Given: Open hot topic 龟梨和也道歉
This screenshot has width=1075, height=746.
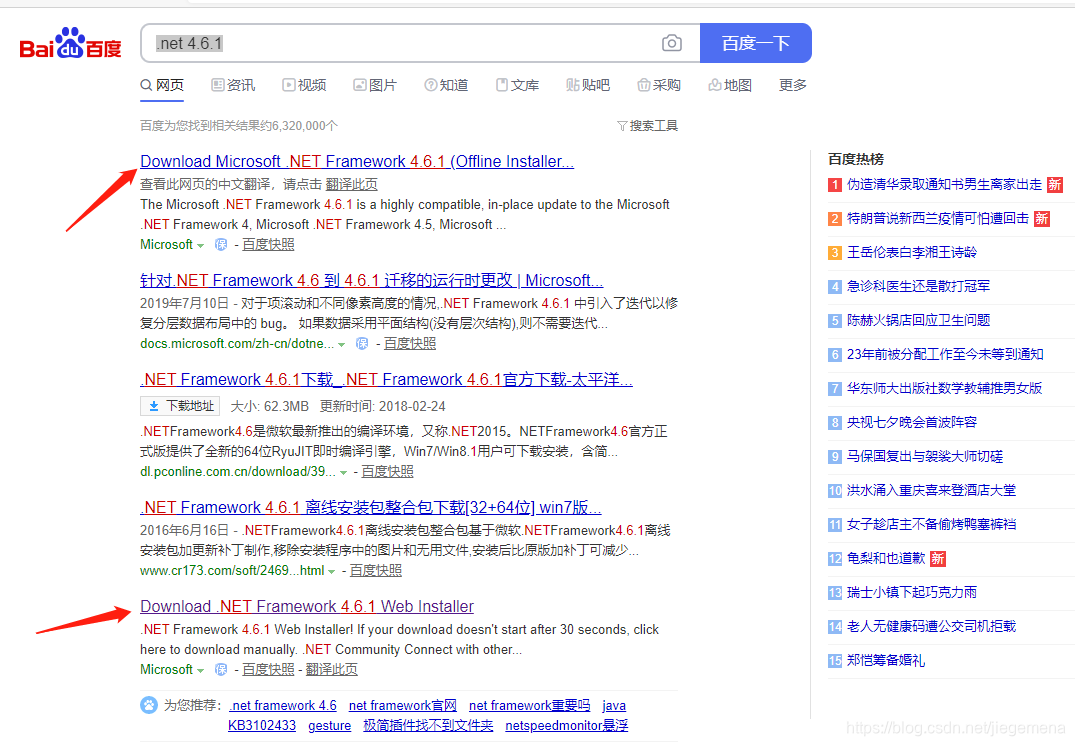Looking at the screenshot, I should coord(886,558).
